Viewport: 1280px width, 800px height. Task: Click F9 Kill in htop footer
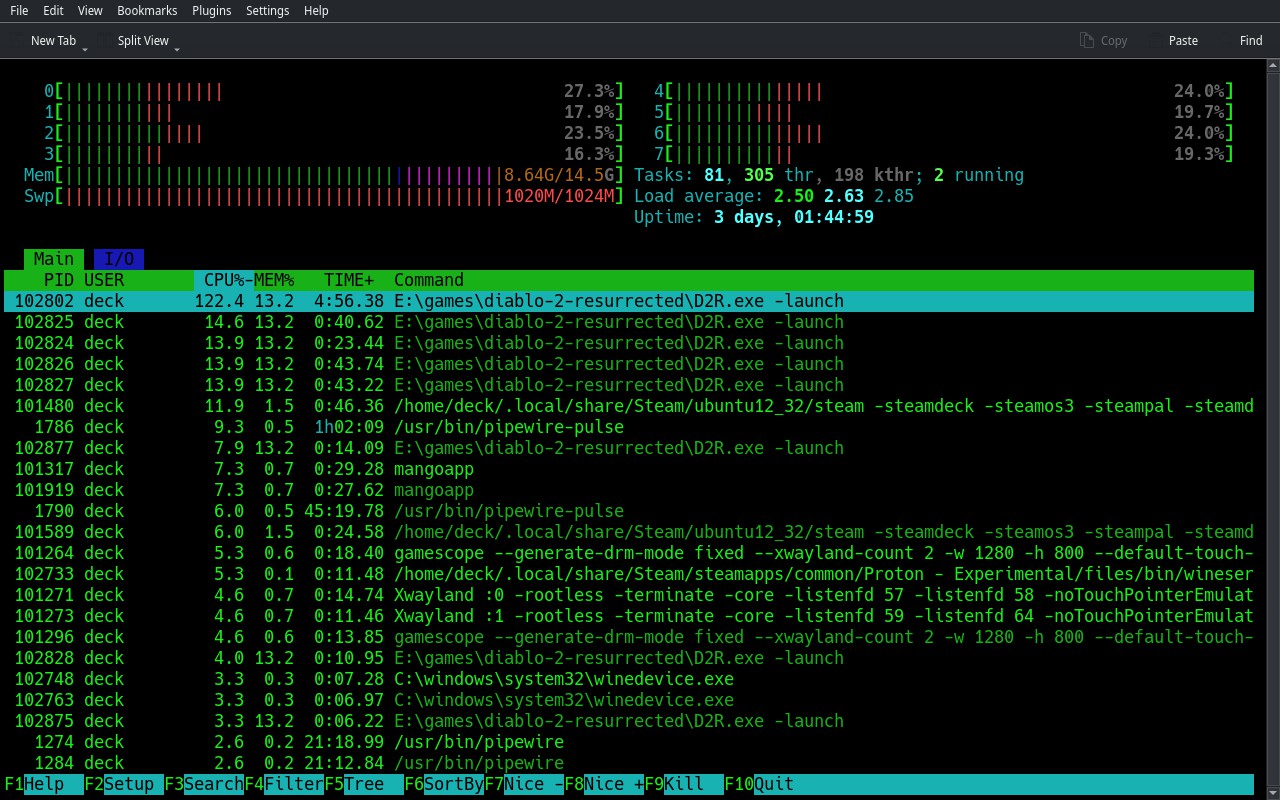coord(684,784)
